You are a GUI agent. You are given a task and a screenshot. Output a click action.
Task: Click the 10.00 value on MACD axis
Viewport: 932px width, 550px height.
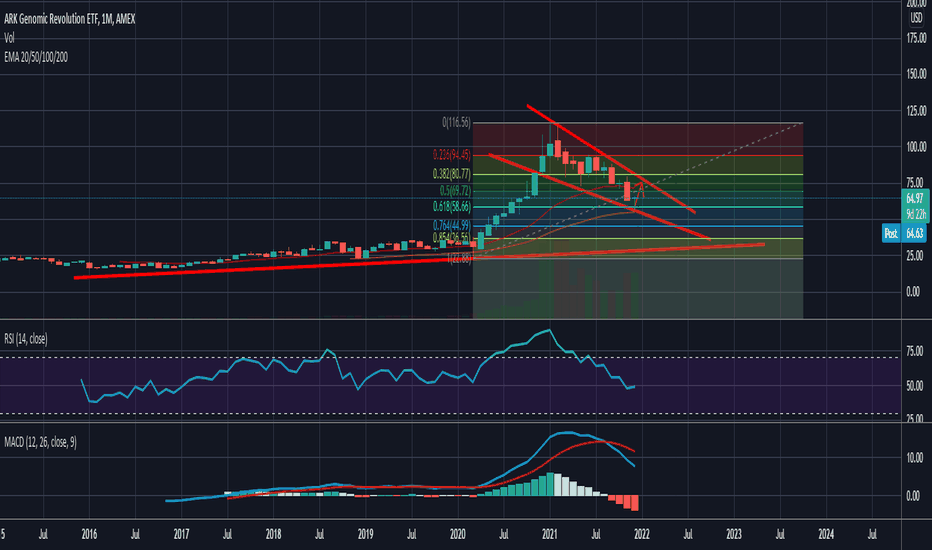coord(914,458)
